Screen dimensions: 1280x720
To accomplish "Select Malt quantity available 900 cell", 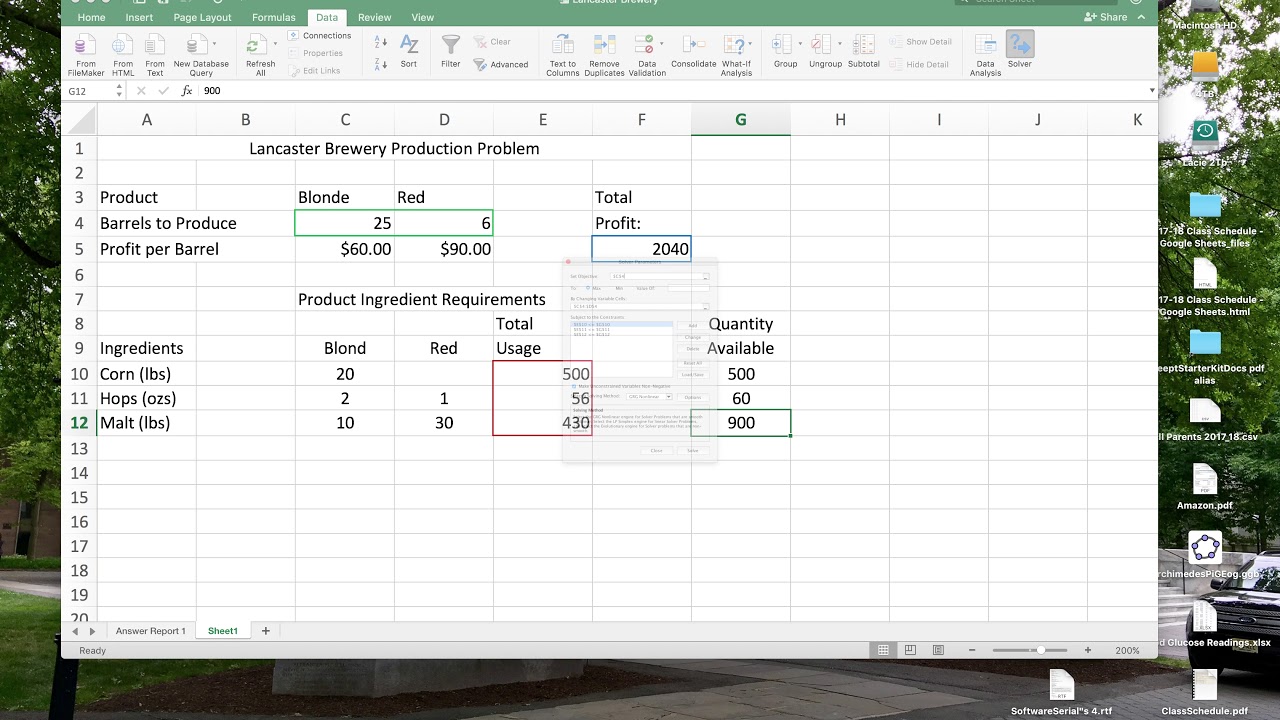I will pos(741,423).
